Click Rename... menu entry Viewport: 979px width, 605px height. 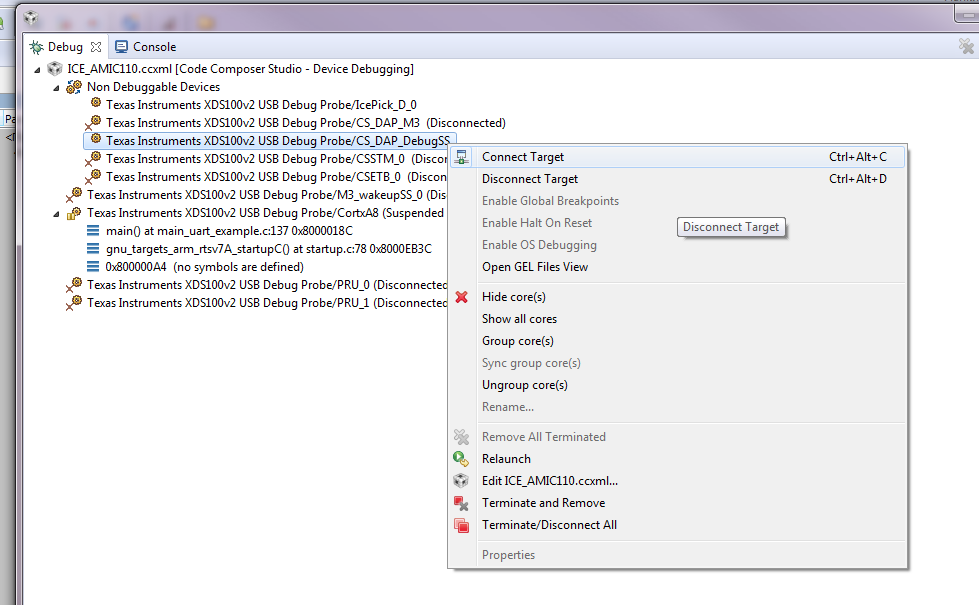(677, 406)
